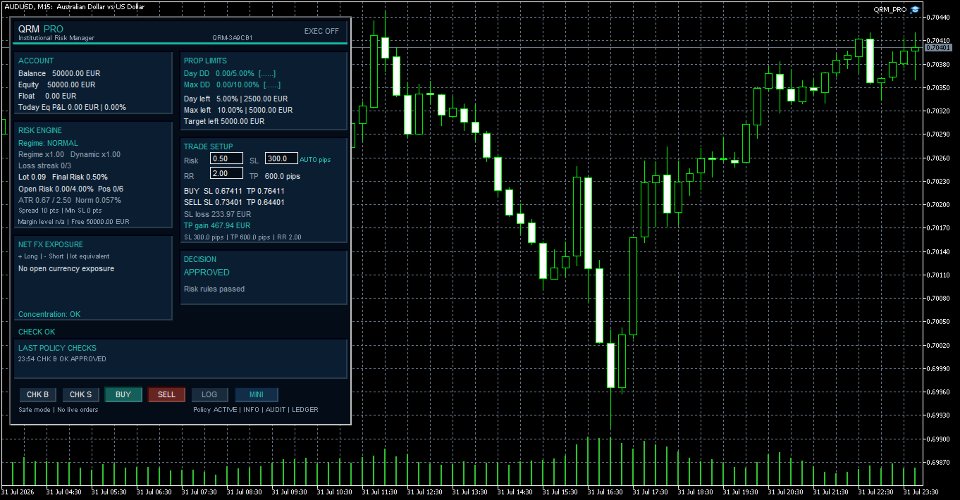Click the Float 0.00 EUR row
This screenshot has width=960, height=500.
(x=47, y=96)
